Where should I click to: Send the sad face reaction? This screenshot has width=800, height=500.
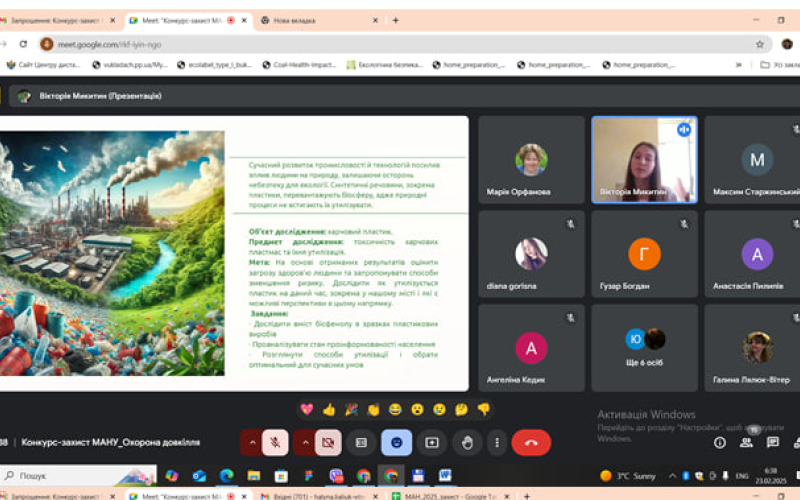click(x=439, y=409)
